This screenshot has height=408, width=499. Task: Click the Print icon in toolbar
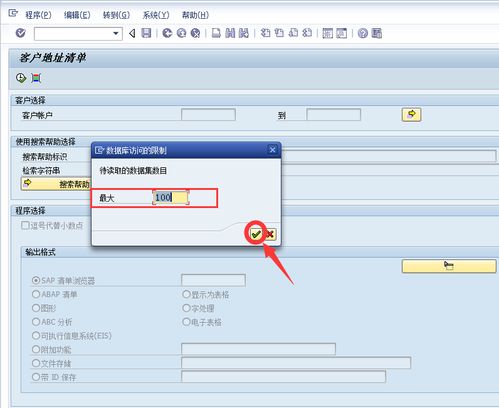(216, 33)
